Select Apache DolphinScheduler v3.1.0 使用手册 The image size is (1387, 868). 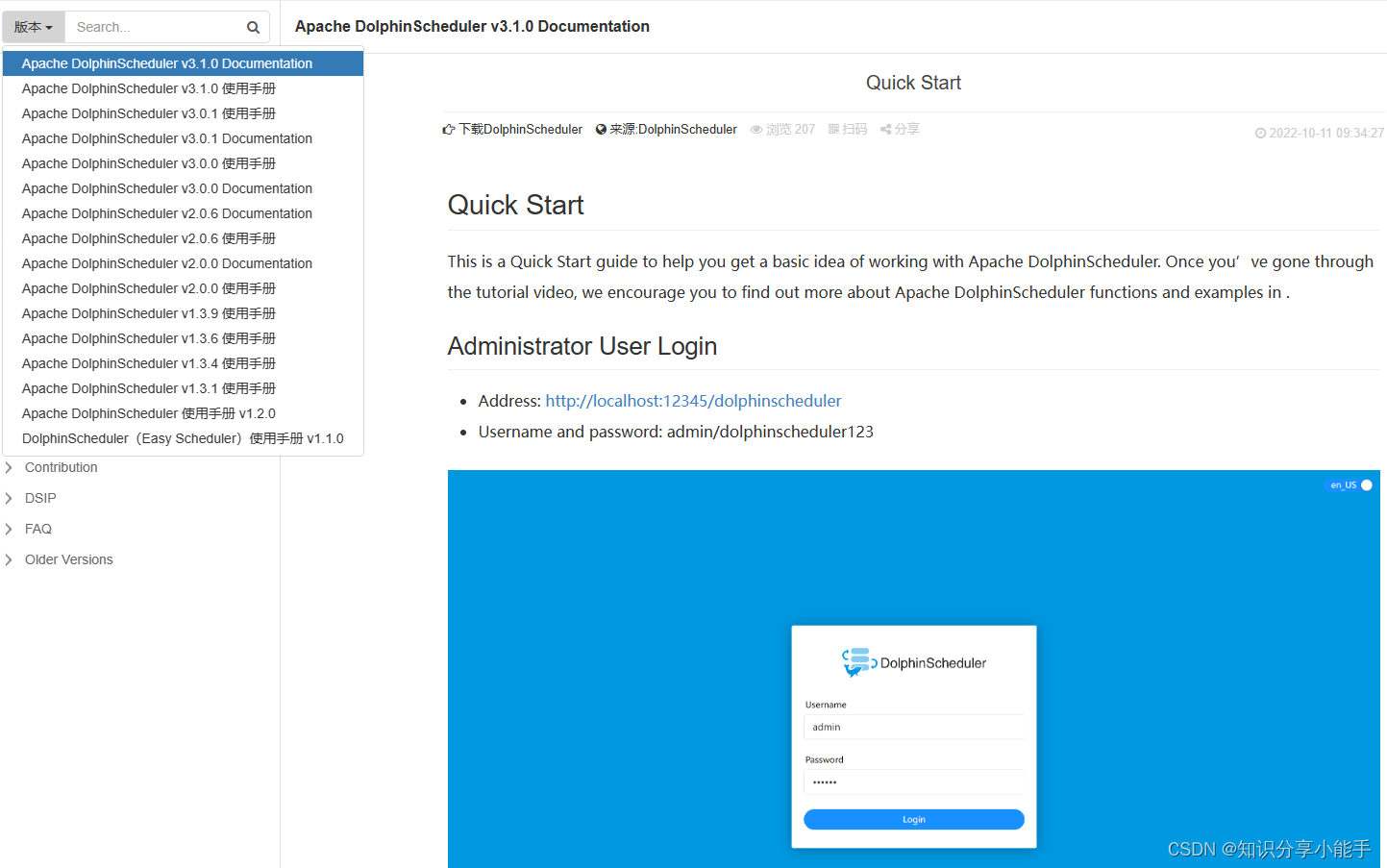(183, 88)
